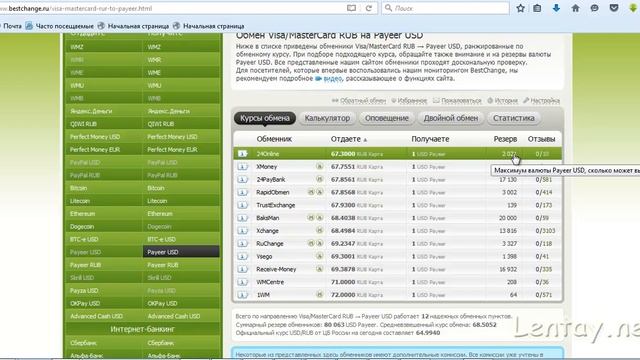
Task: Reload the page with the refresh icon
Action: (369, 8)
